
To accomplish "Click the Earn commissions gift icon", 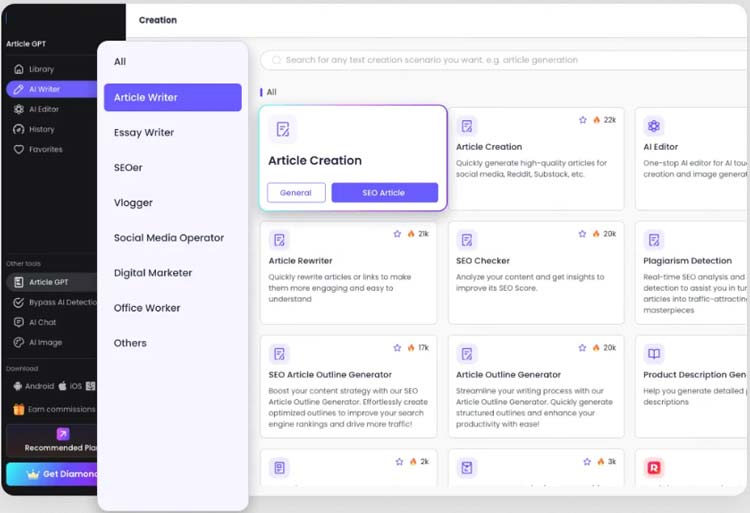I will coord(19,409).
